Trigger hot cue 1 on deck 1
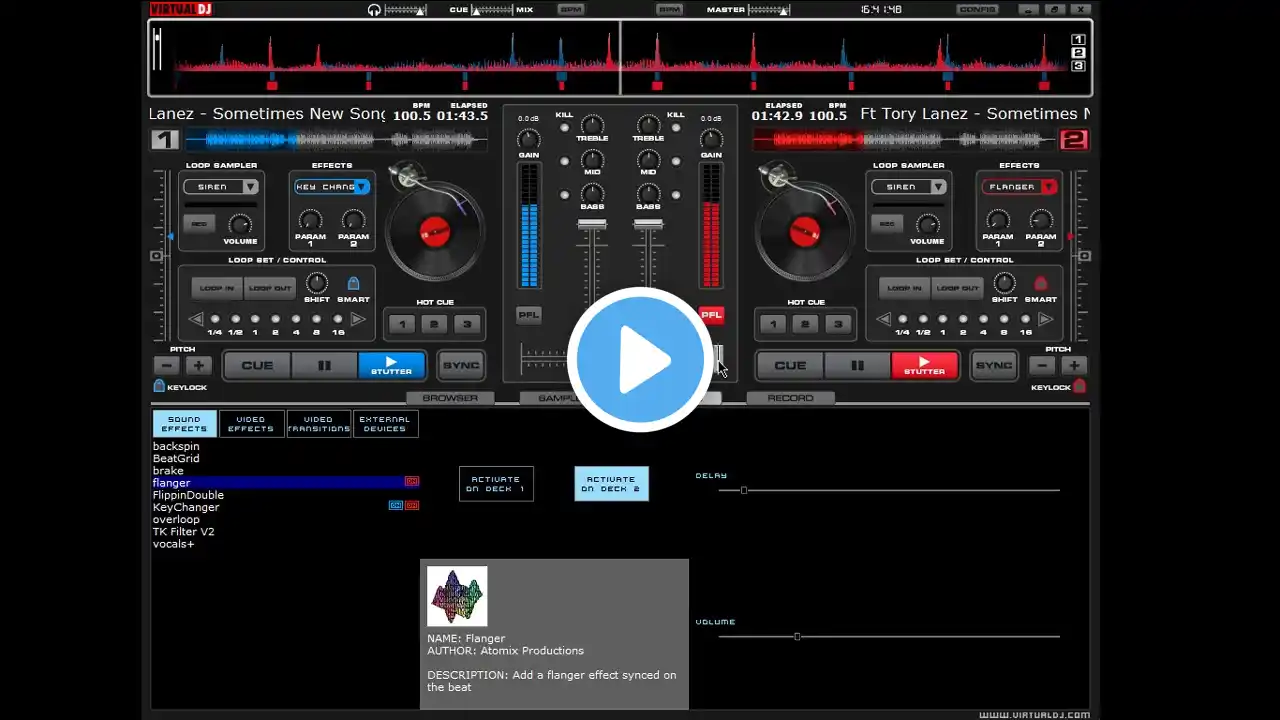The height and width of the screenshot is (720, 1280). pos(402,324)
